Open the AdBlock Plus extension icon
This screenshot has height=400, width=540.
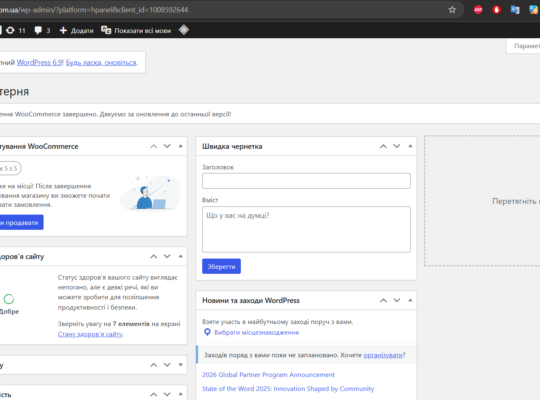(478, 10)
